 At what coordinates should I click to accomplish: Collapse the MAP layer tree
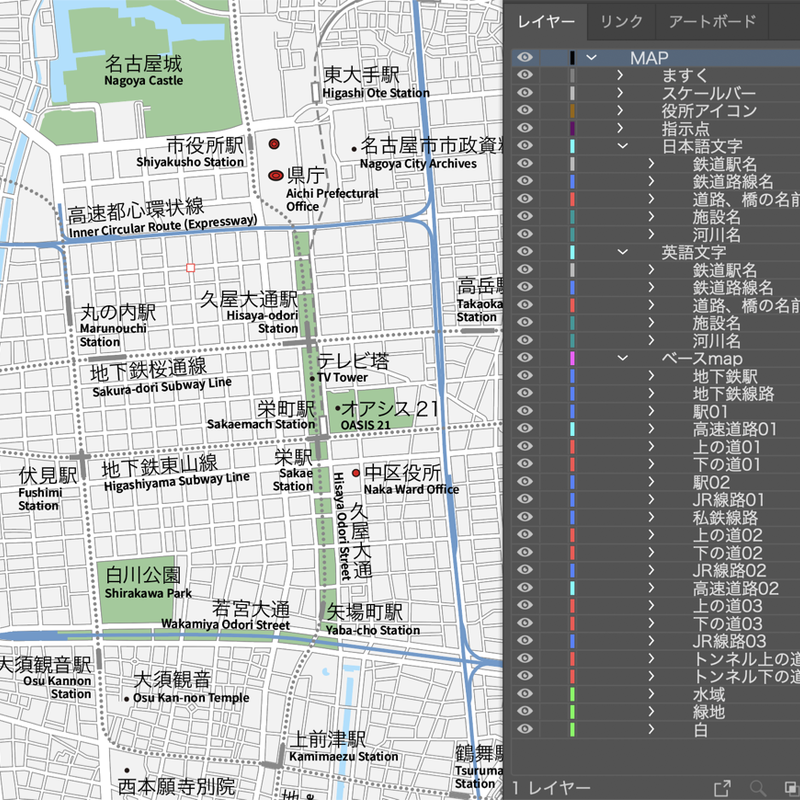coord(592,58)
